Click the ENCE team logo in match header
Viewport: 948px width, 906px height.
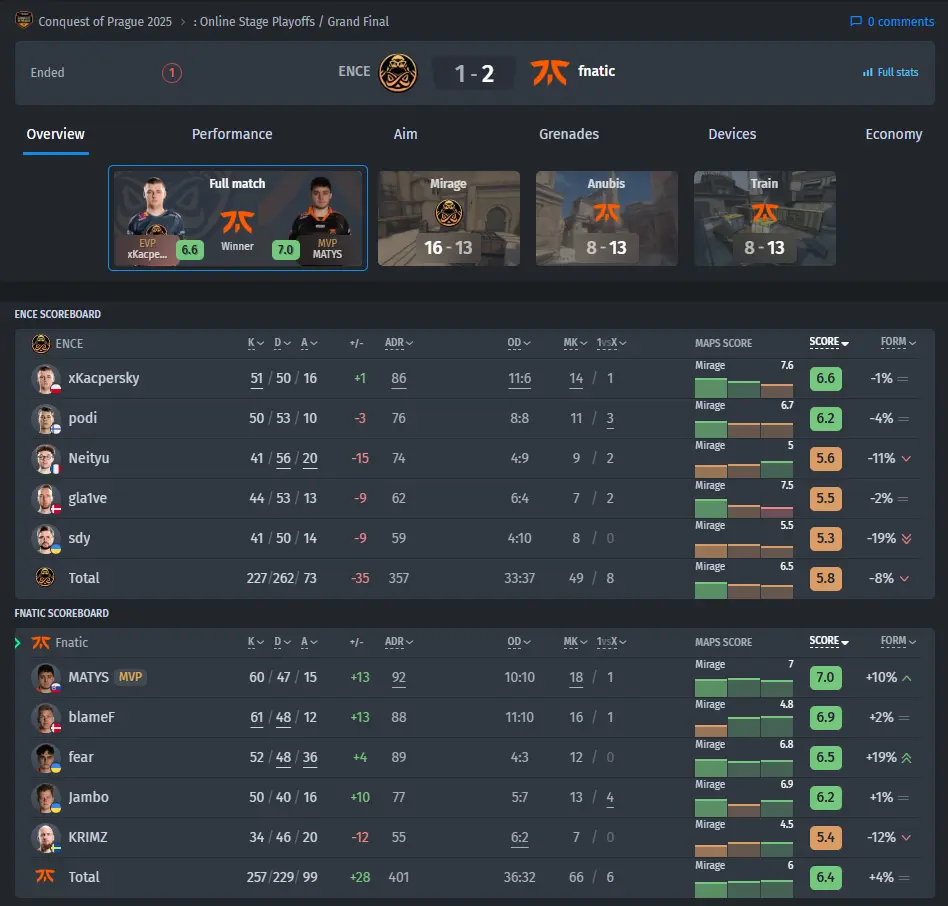397,73
